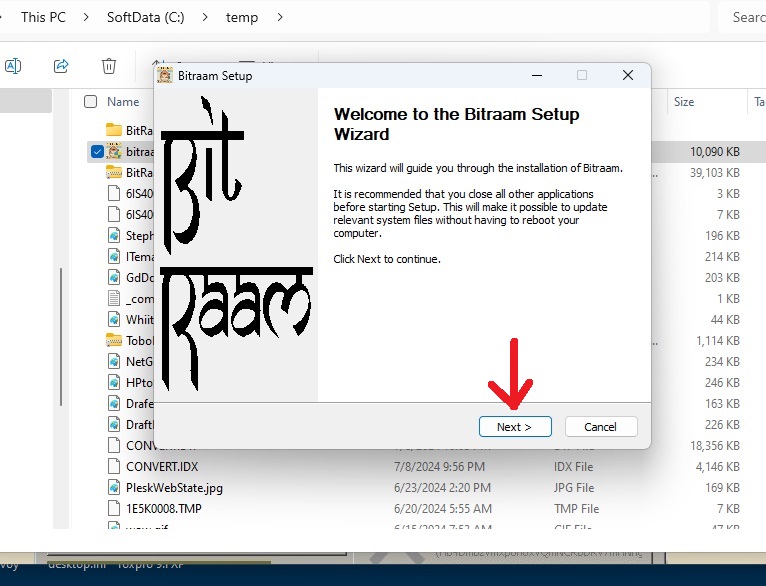The height and width of the screenshot is (586, 766).
Task: Click the Tobol zipped folder icon
Action: [x=114, y=340]
